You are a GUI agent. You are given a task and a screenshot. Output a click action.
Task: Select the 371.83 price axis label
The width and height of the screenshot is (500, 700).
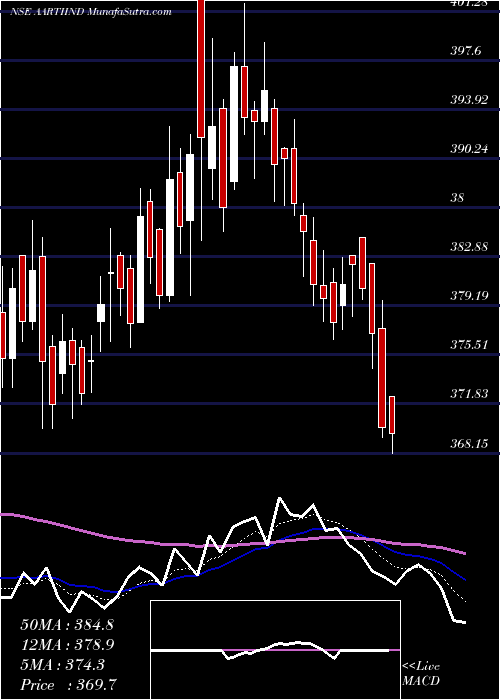[x=469, y=394]
